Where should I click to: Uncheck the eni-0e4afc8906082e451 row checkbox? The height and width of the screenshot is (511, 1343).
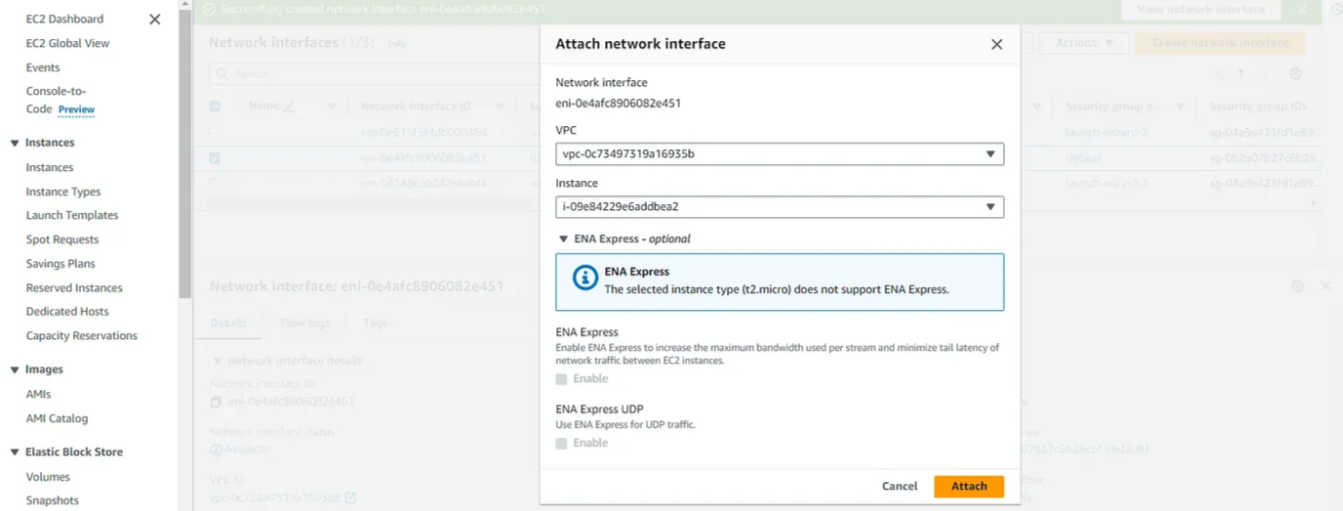215,158
